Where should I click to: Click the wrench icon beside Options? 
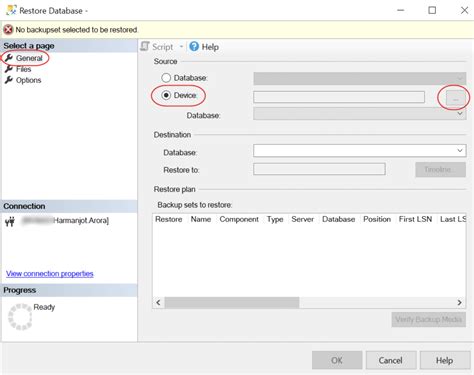(9, 80)
